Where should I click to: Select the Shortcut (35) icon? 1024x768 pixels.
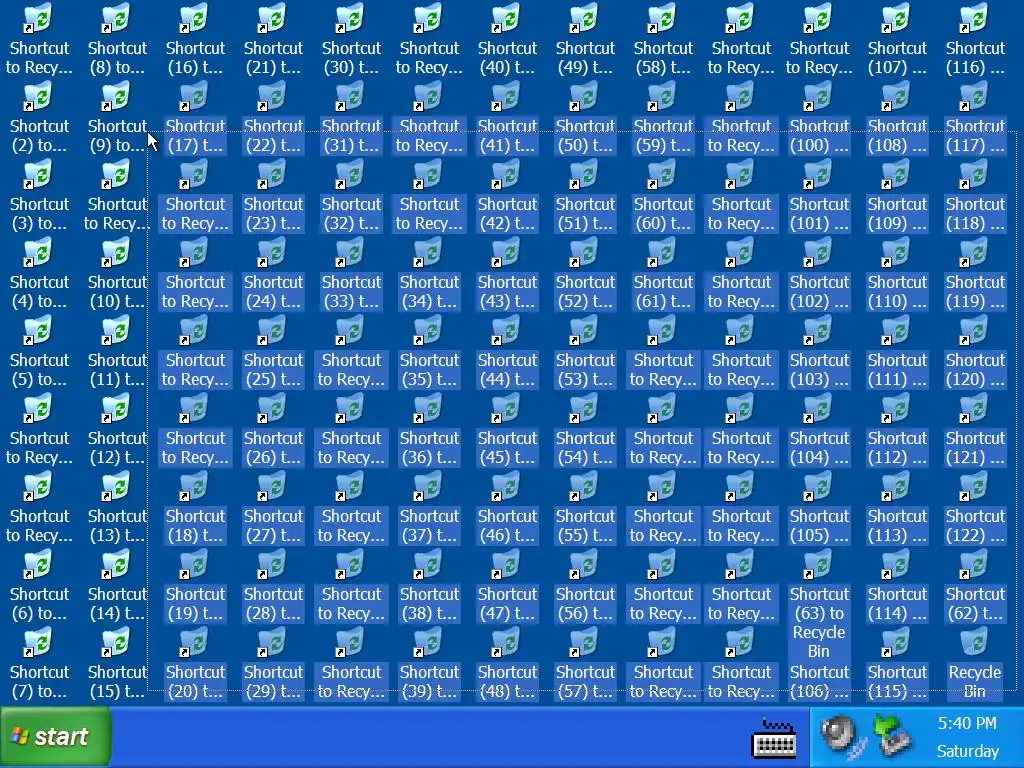pos(429,330)
